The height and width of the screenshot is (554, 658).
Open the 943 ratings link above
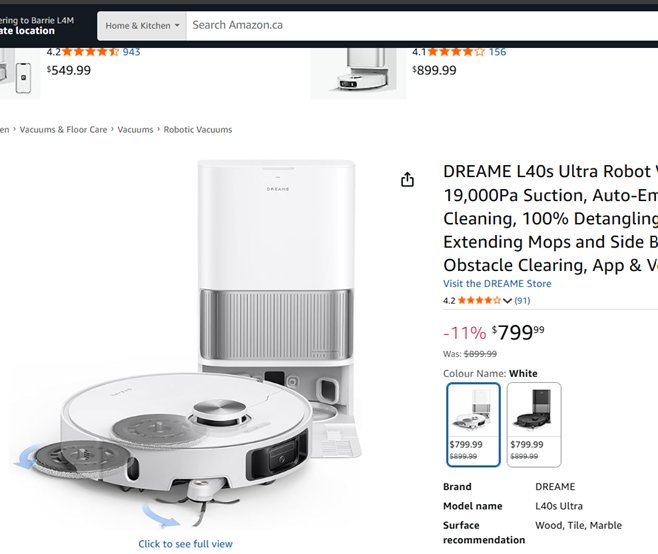[x=131, y=52]
